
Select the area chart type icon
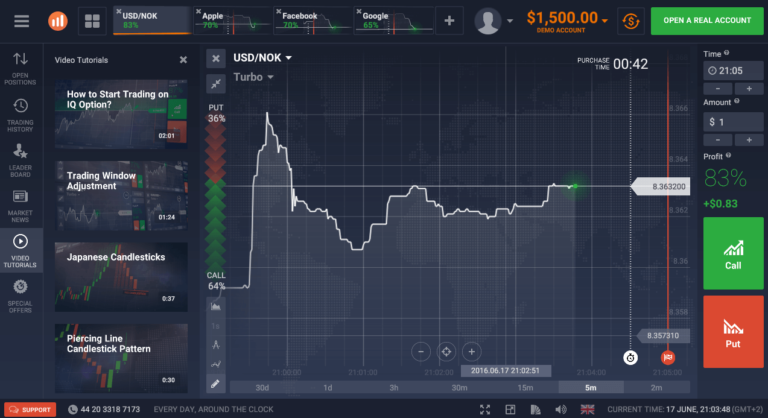(216, 306)
